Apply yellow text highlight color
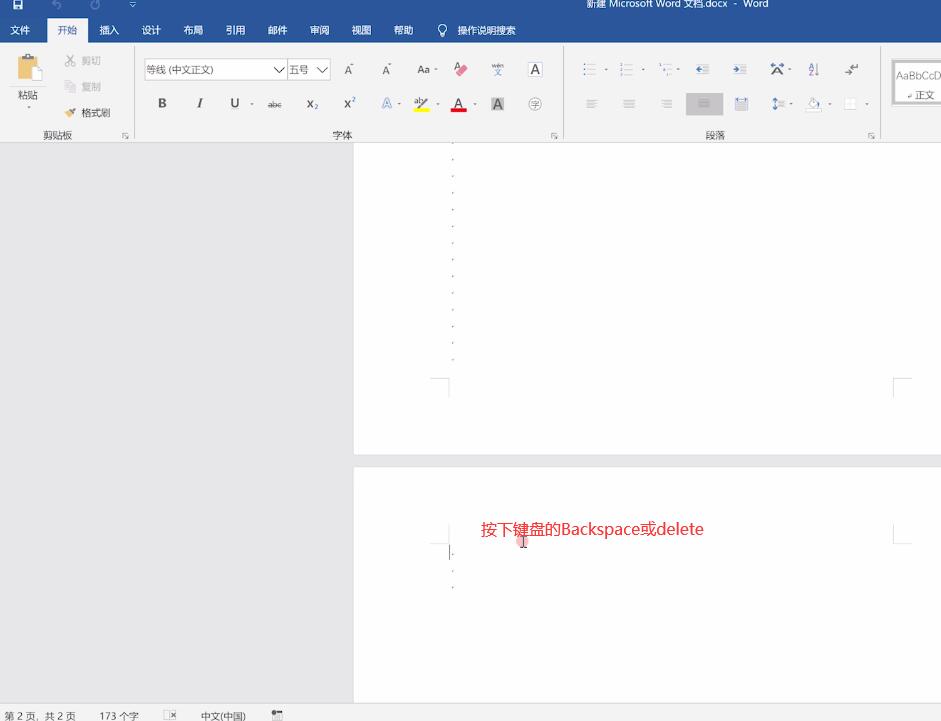The image size is (941, 721). pos(421,104)
